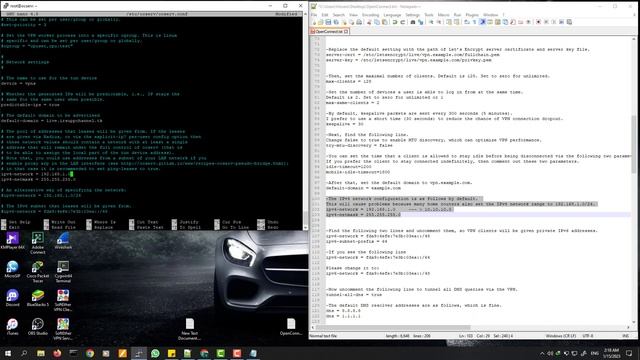Click the Notepad++ vertical scrollbar thumb
This screenshot has height=360, width=640.
pos(634,144)
